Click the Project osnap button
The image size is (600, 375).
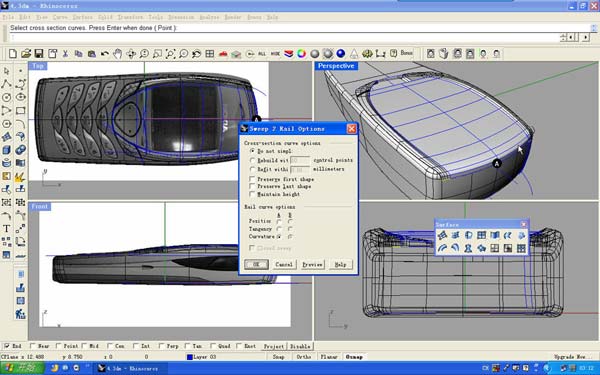tap(274, 346)
